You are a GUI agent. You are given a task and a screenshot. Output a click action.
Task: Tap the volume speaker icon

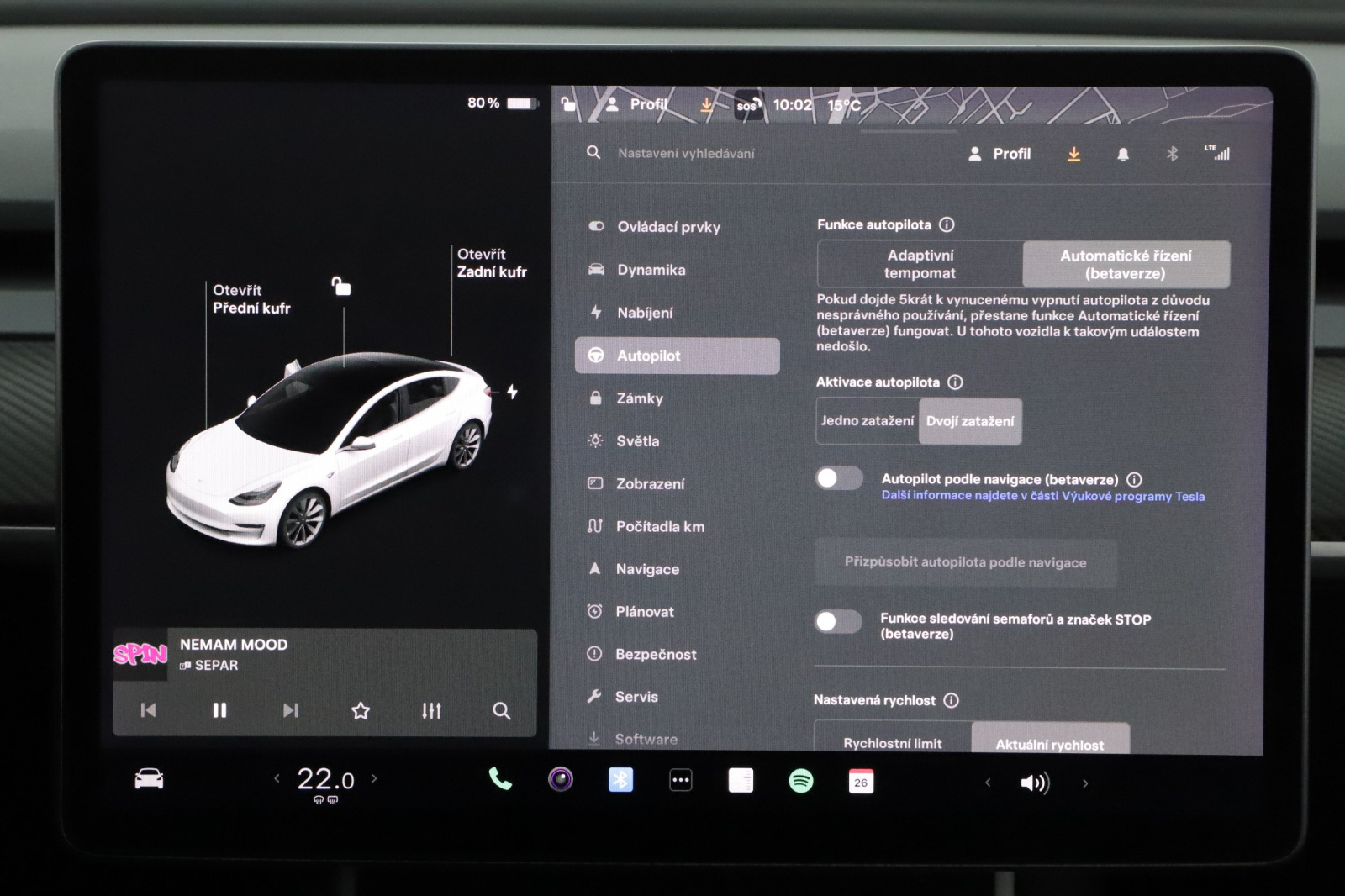1035,783
